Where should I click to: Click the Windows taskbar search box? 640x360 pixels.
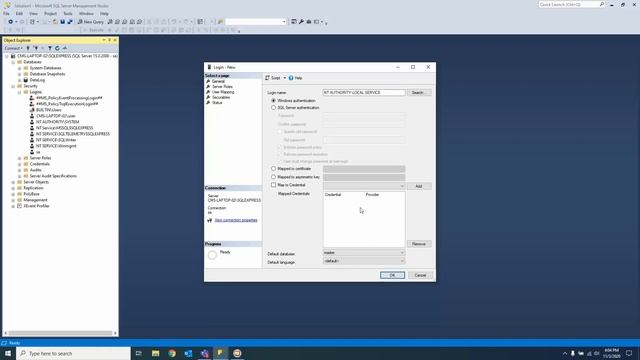[x=73, y=353]
